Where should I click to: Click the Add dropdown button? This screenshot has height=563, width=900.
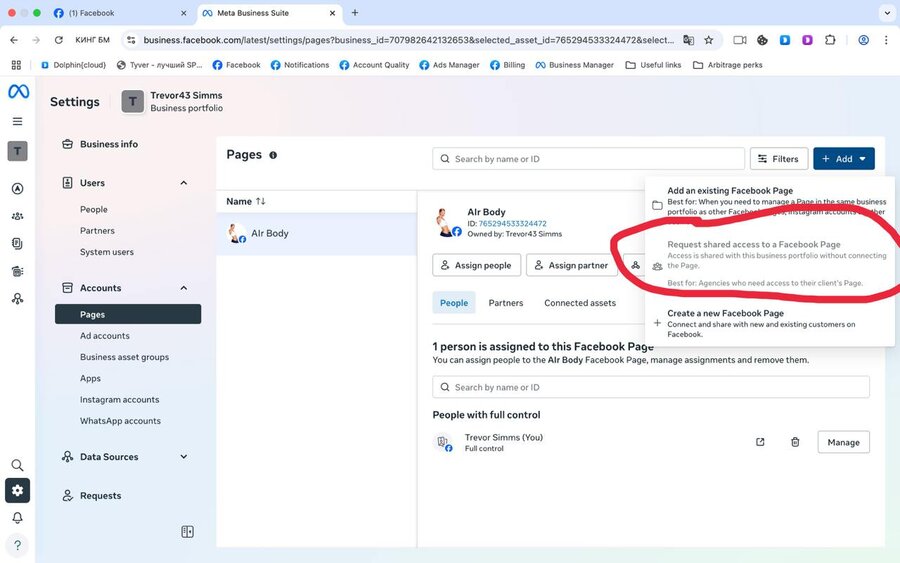[844, 159]
